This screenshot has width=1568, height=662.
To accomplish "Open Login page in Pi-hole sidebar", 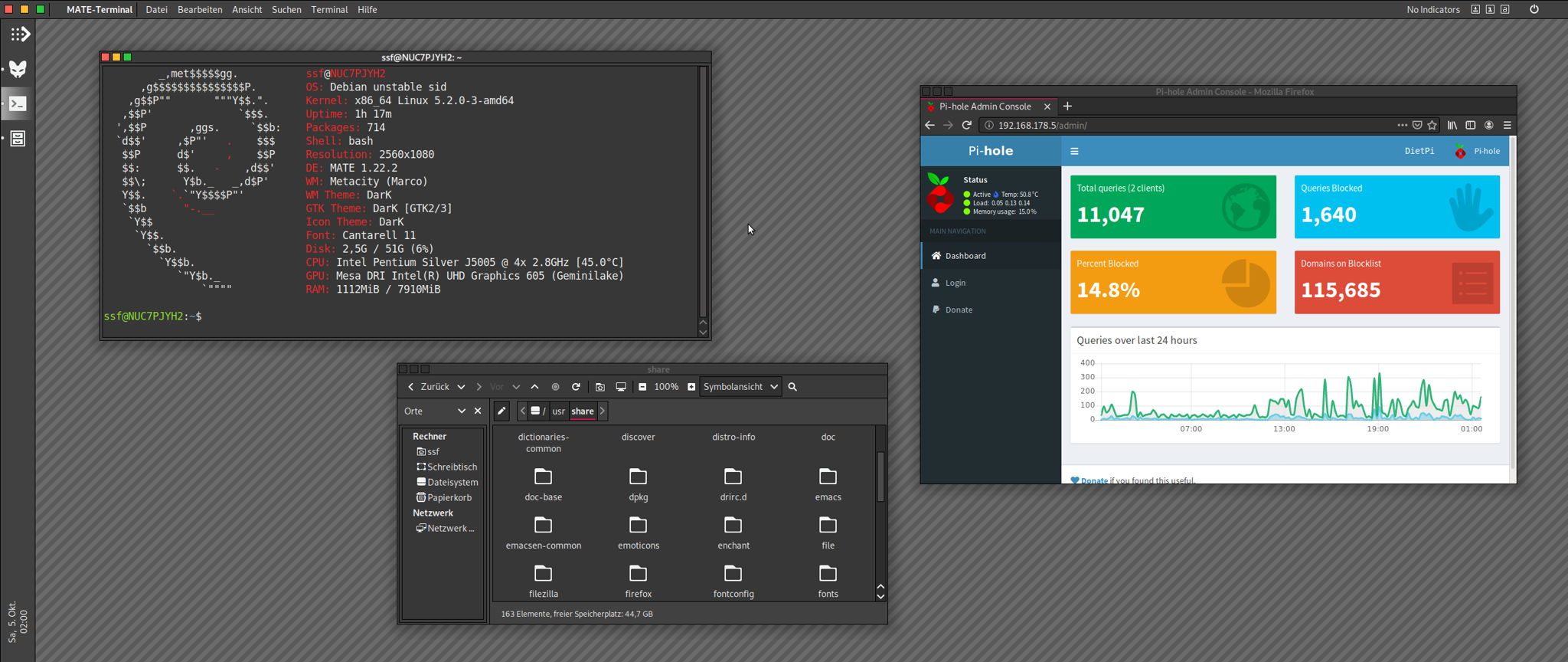I will (991, 283).
